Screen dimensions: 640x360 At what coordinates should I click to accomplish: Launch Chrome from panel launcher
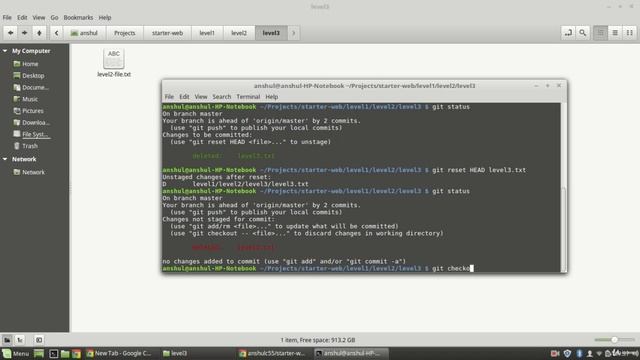pos(76,353)
